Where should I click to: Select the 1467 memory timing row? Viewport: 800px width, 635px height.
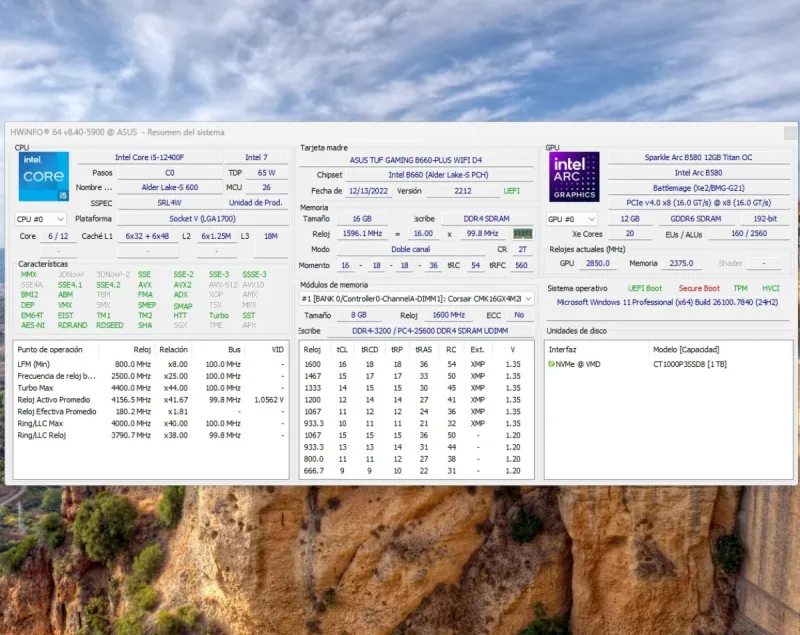[x=416, y=376]
